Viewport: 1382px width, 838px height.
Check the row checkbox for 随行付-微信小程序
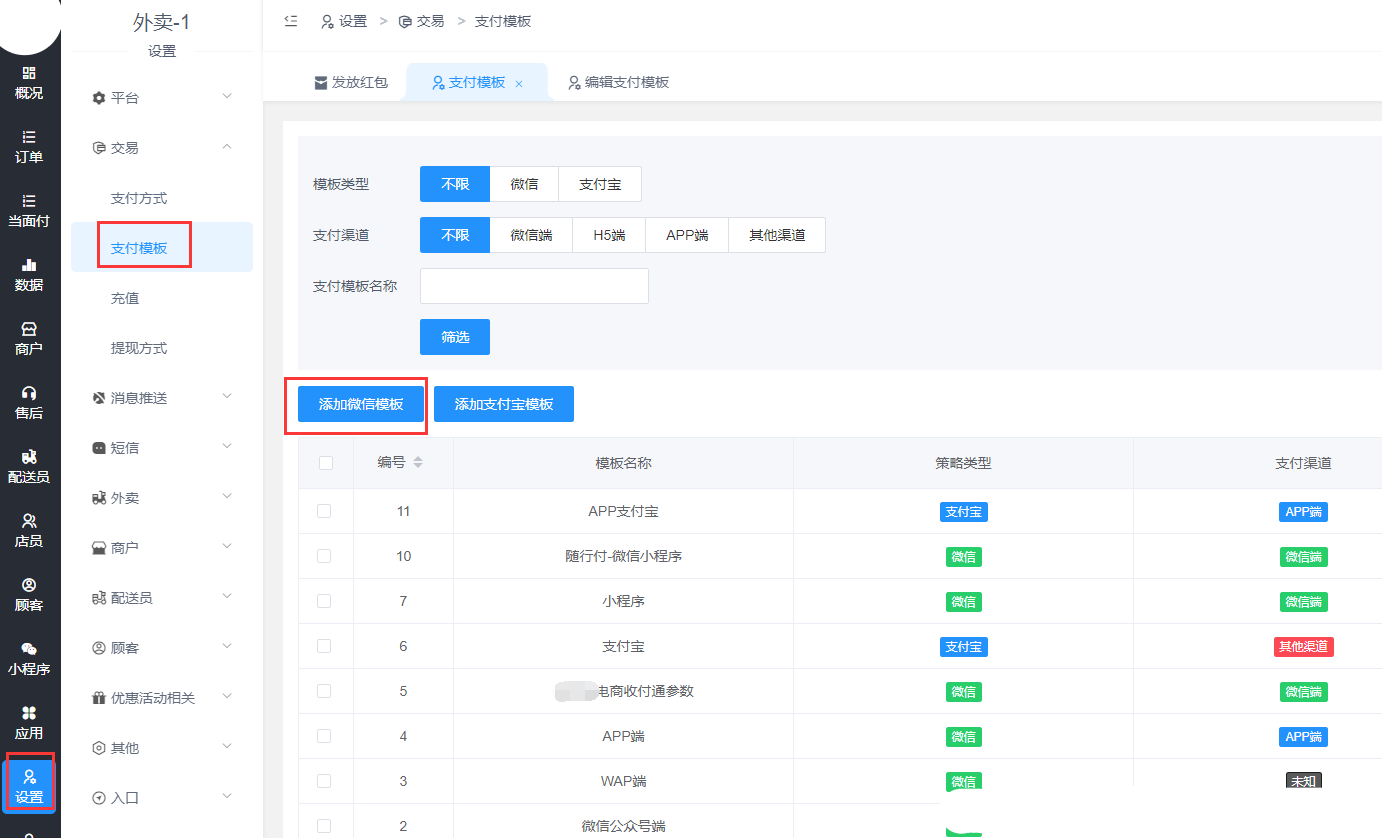(x=324, y=556)
